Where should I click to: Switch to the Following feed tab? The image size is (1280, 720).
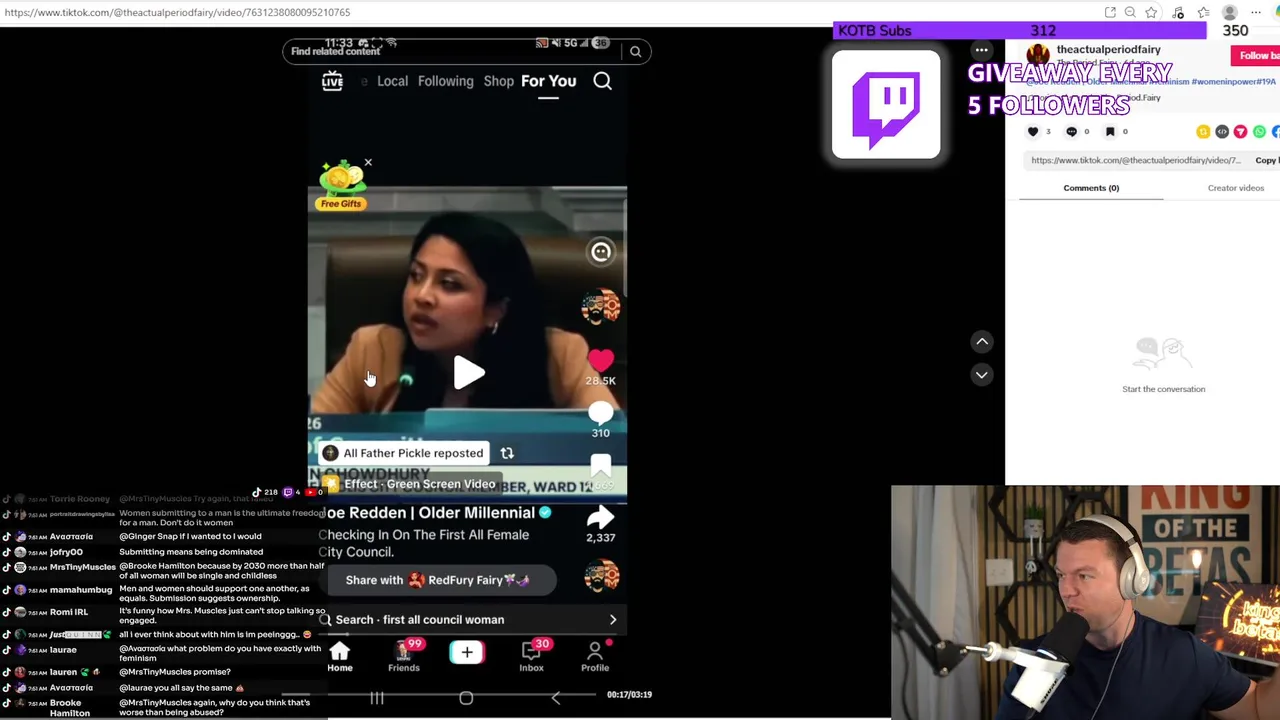click(445, 81)
